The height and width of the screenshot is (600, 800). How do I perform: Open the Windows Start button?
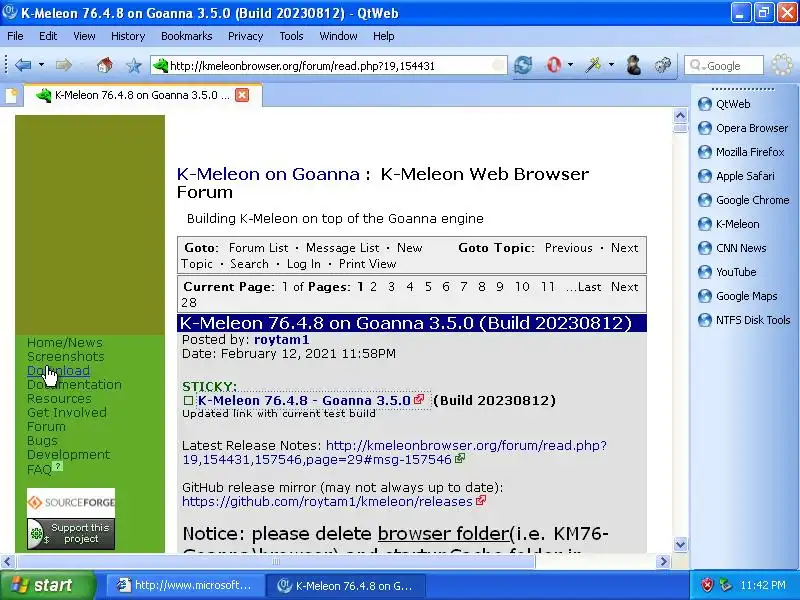tap(47, 585)
